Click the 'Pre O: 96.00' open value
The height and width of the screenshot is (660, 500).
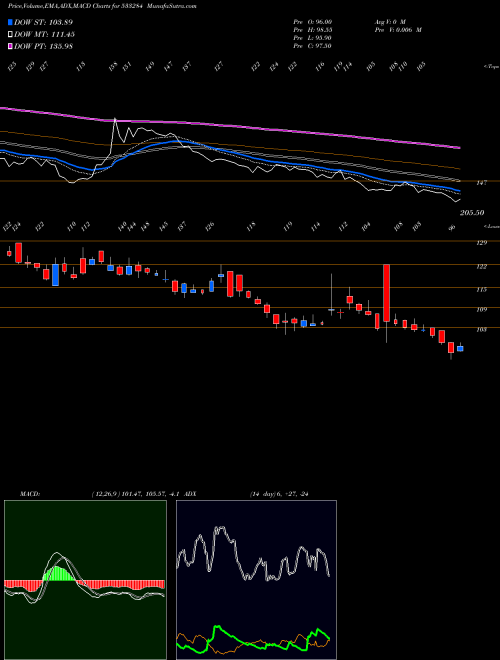point(312,22)
